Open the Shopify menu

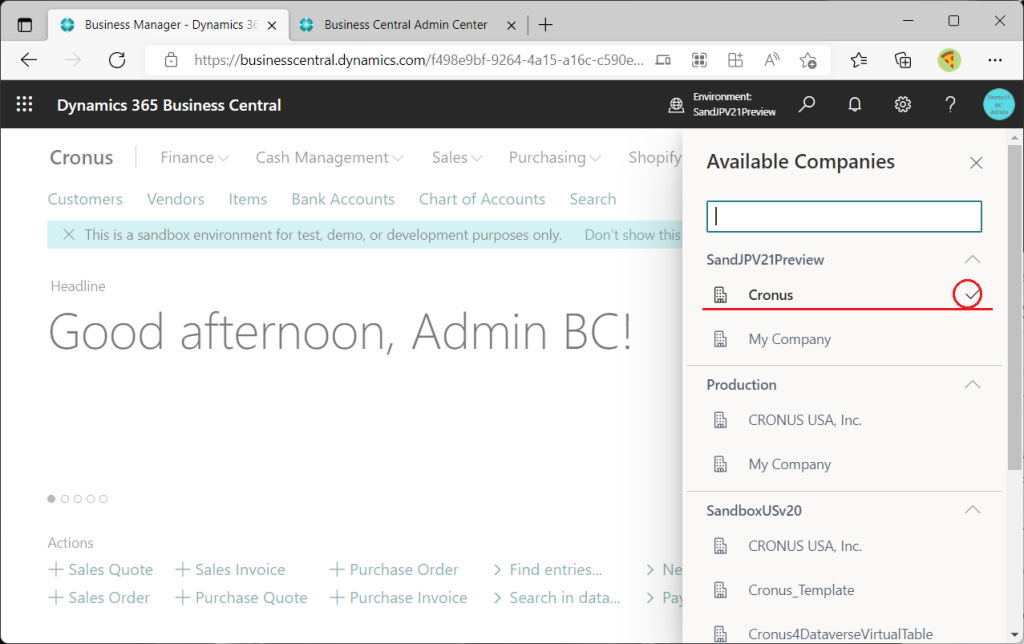pos(655,157)
